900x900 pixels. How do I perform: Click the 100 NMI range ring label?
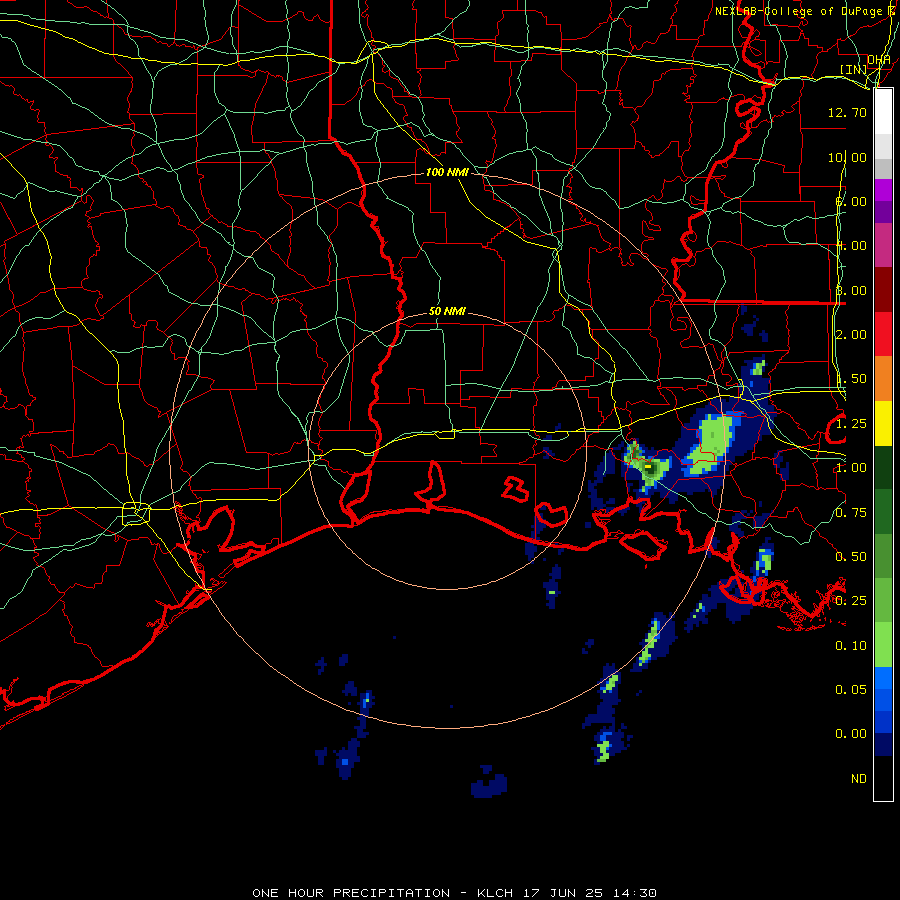(x=447, y=172)
